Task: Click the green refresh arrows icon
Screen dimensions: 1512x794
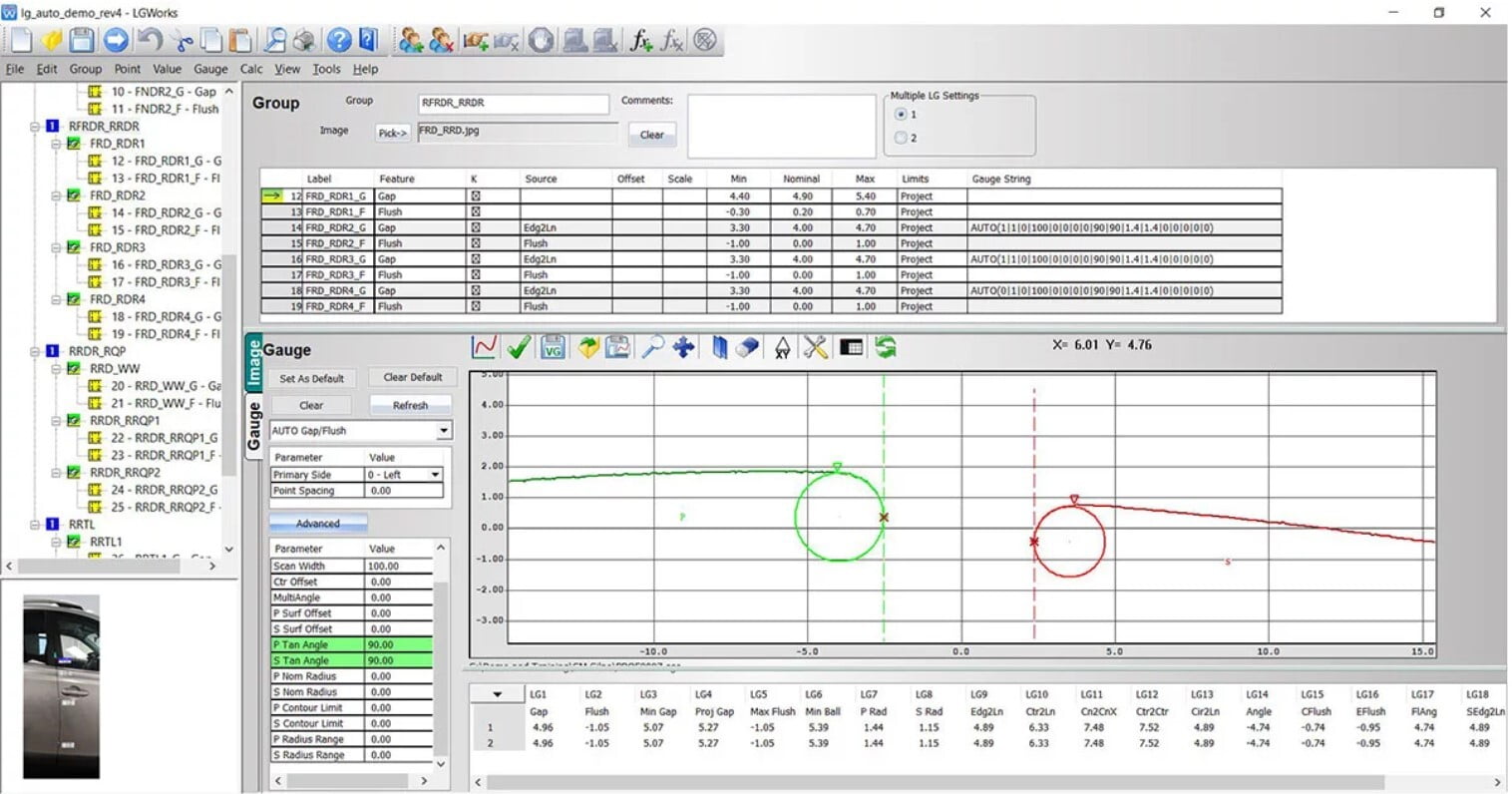Action: click(x=885, y=347)
